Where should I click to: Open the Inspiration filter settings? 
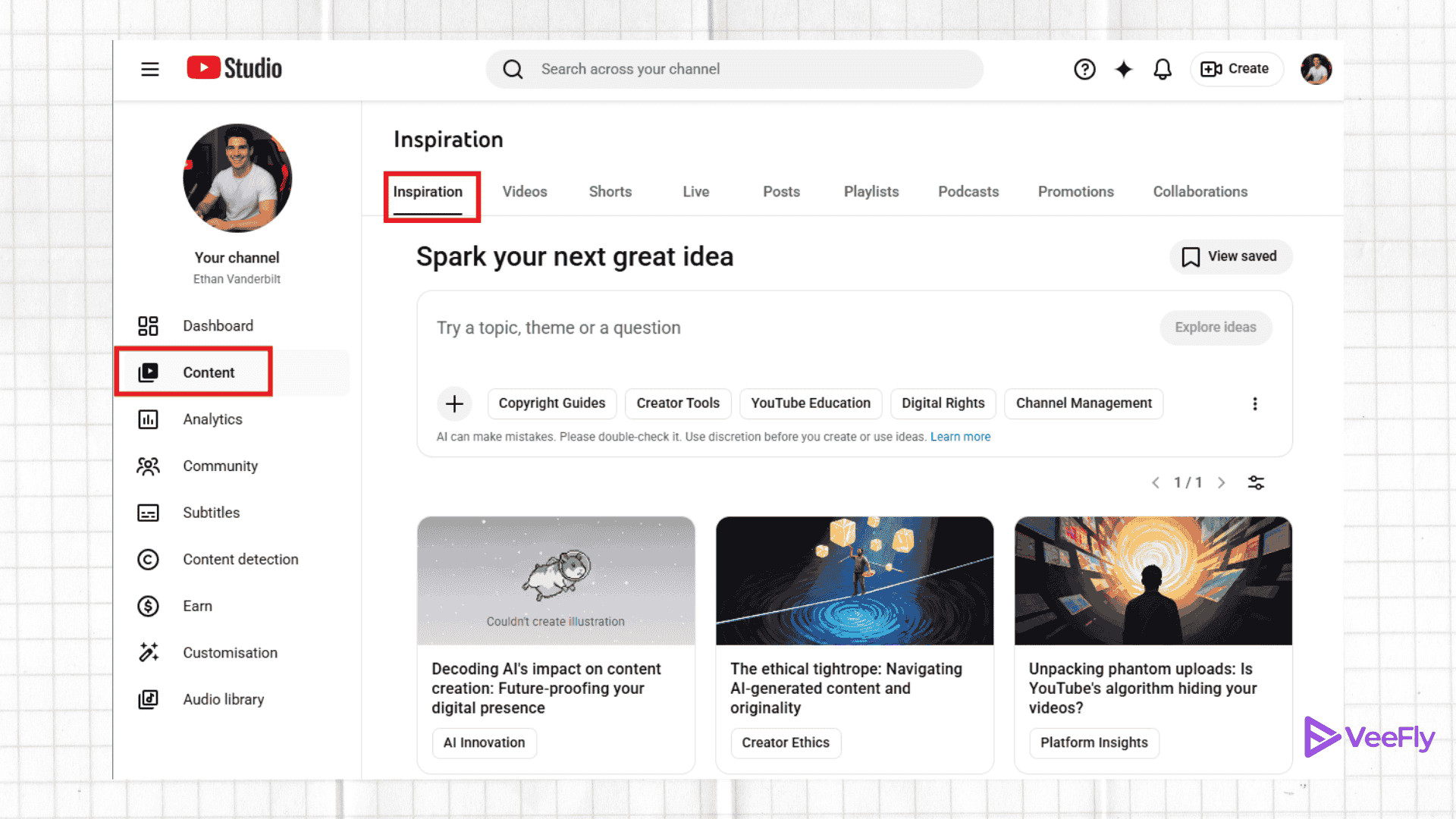point(1256,482)
